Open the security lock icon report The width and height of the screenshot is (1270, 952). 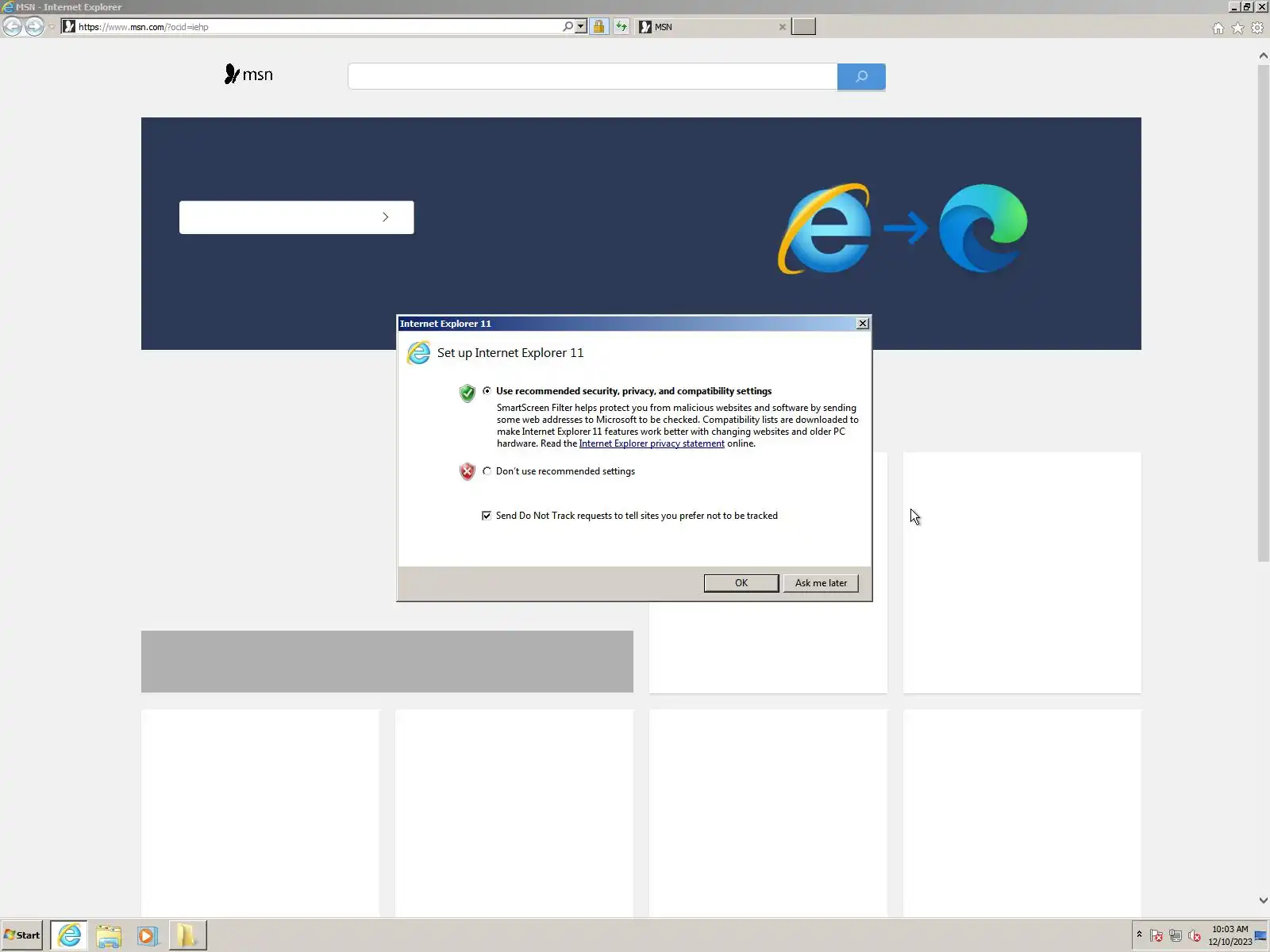[598, 26]
